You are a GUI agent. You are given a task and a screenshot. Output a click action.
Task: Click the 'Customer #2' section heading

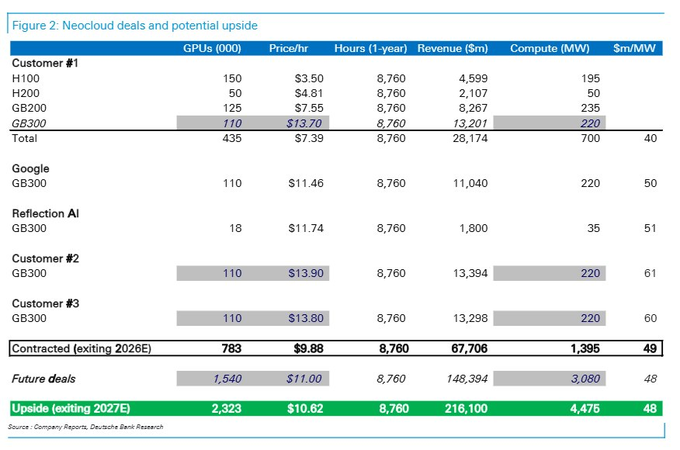coord(46,259)
